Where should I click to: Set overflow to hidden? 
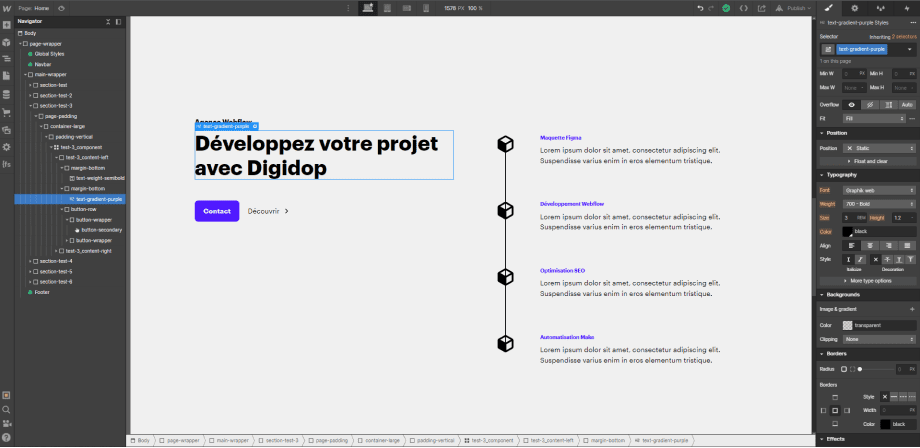[x=870, y=104]
